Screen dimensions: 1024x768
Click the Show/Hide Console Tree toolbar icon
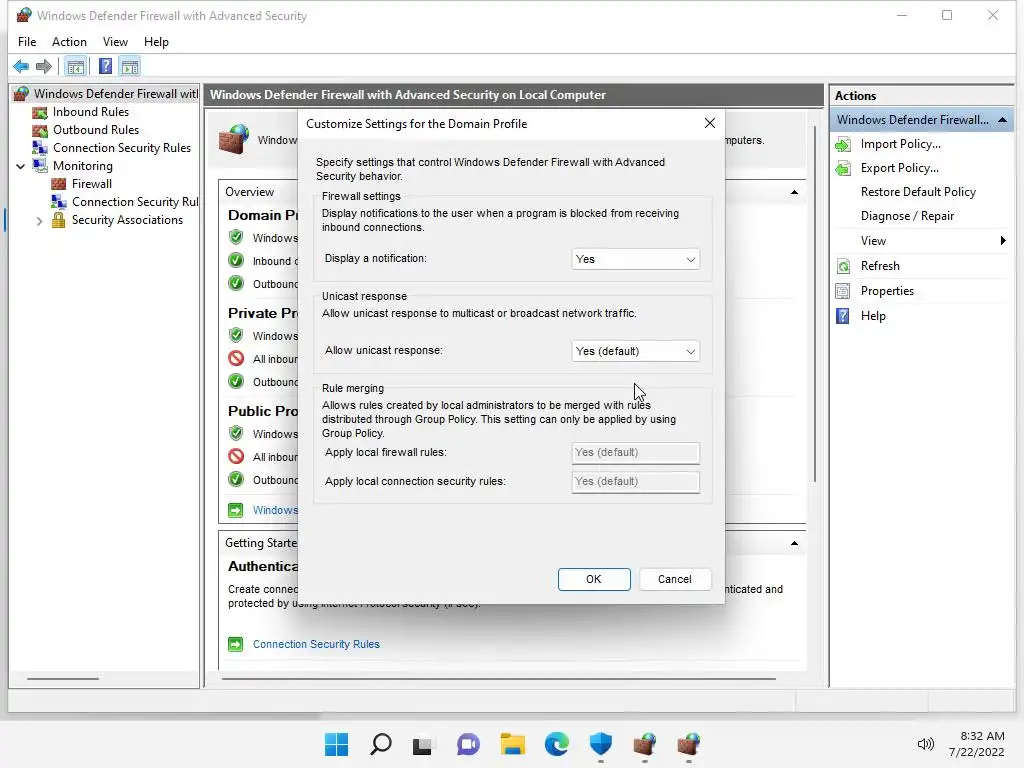pyautogui.click(x=76, y=66)
